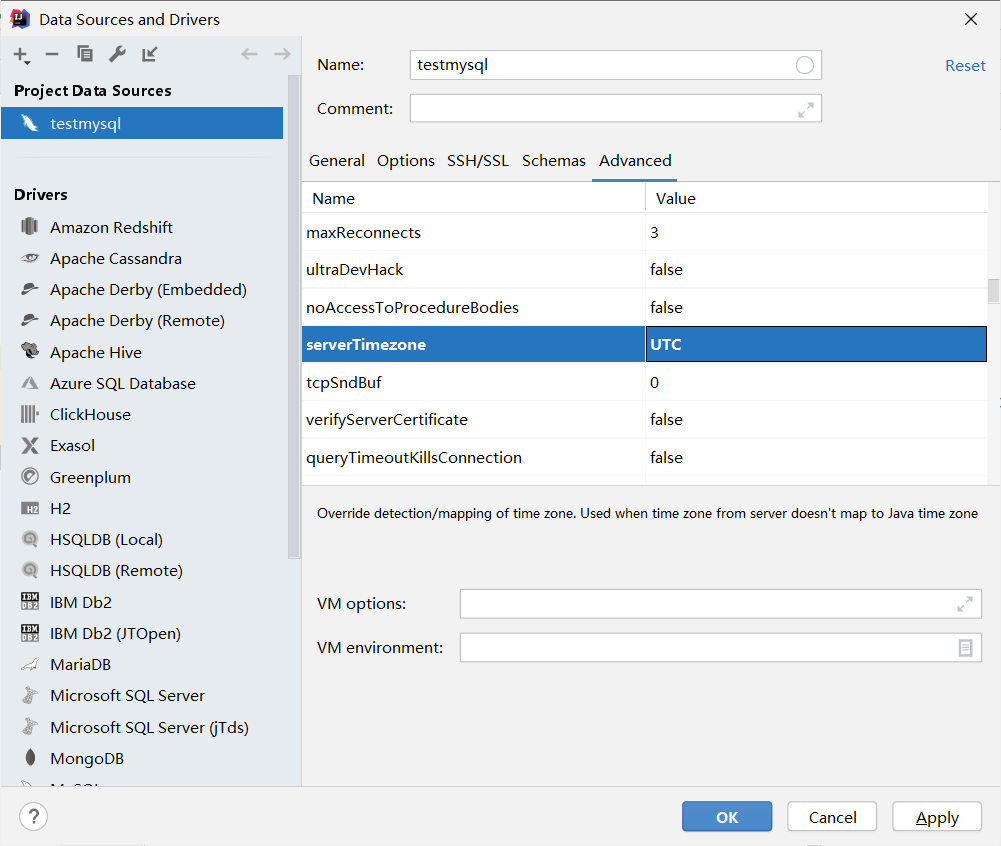Image resolution: width=1001 pixels, height=846 pixels.
Task: Switch to the Schemas tab
Action: tap(553, 160)
